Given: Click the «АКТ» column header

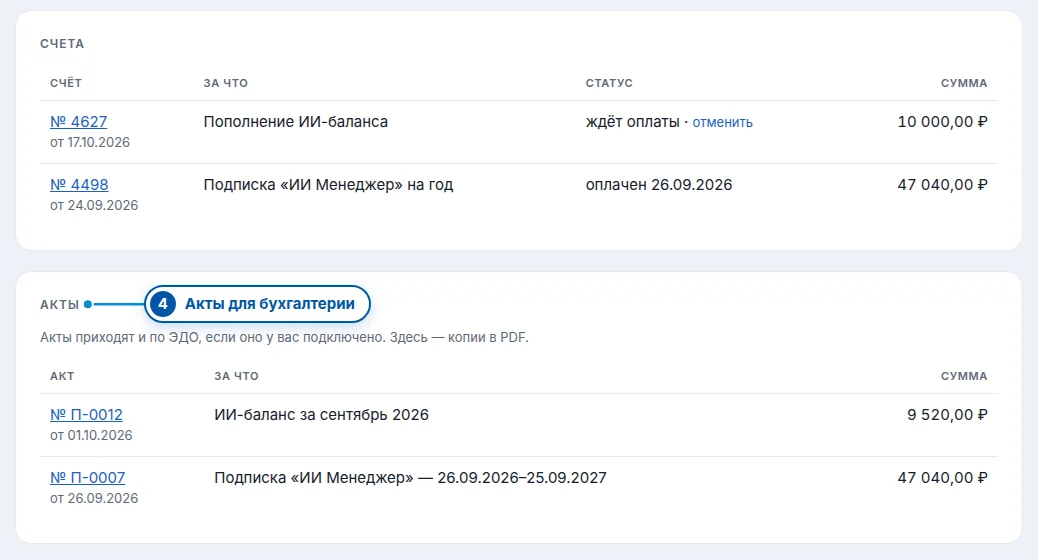Looking at the screenshot, I should pyautogui.click(x=62, y=376).
